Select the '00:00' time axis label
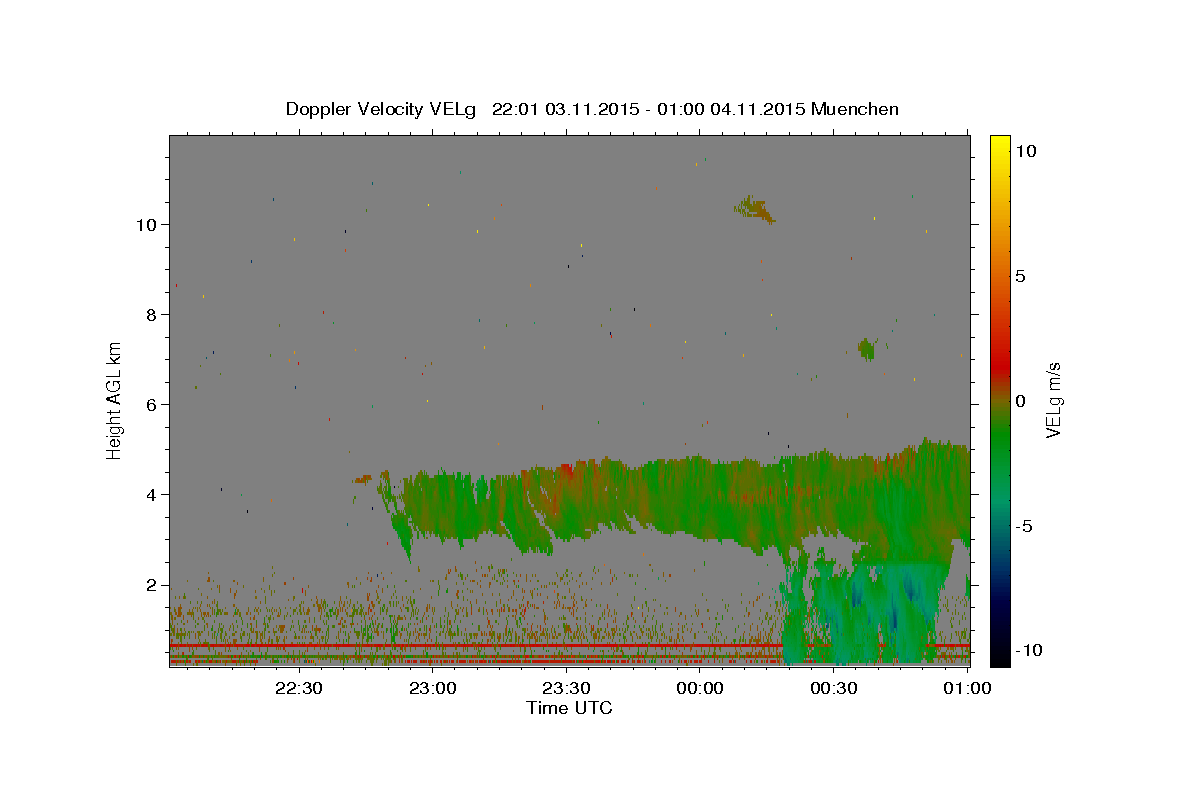This screenshot has height=800, width=1200. click(700, 688)
